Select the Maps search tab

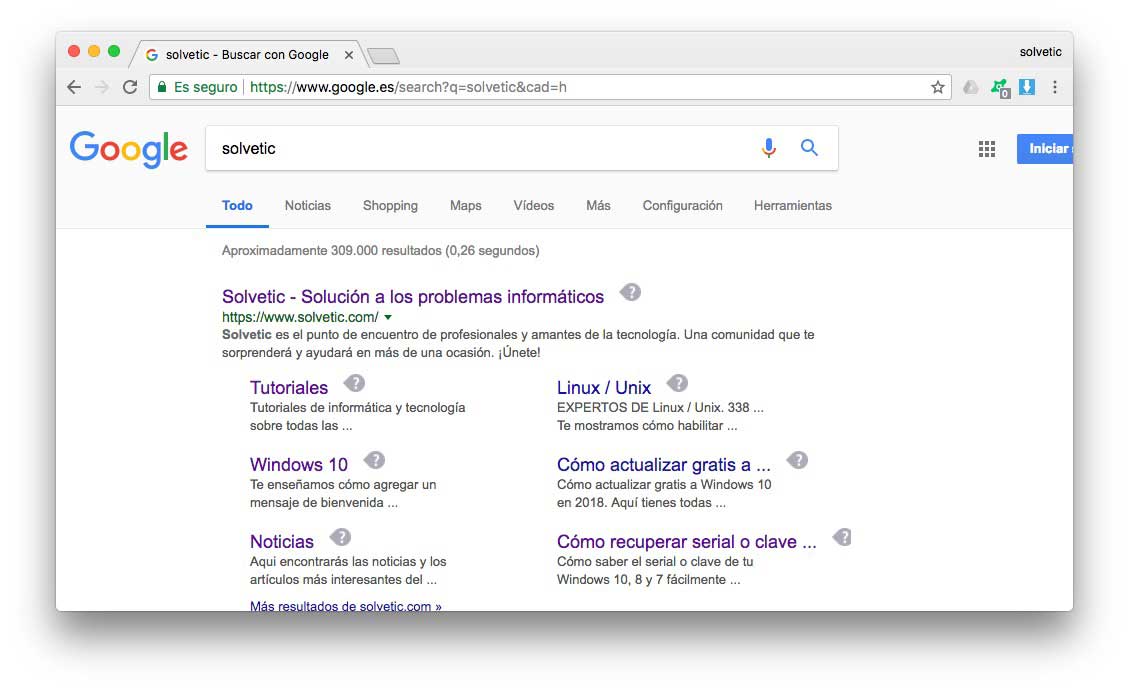465,205
